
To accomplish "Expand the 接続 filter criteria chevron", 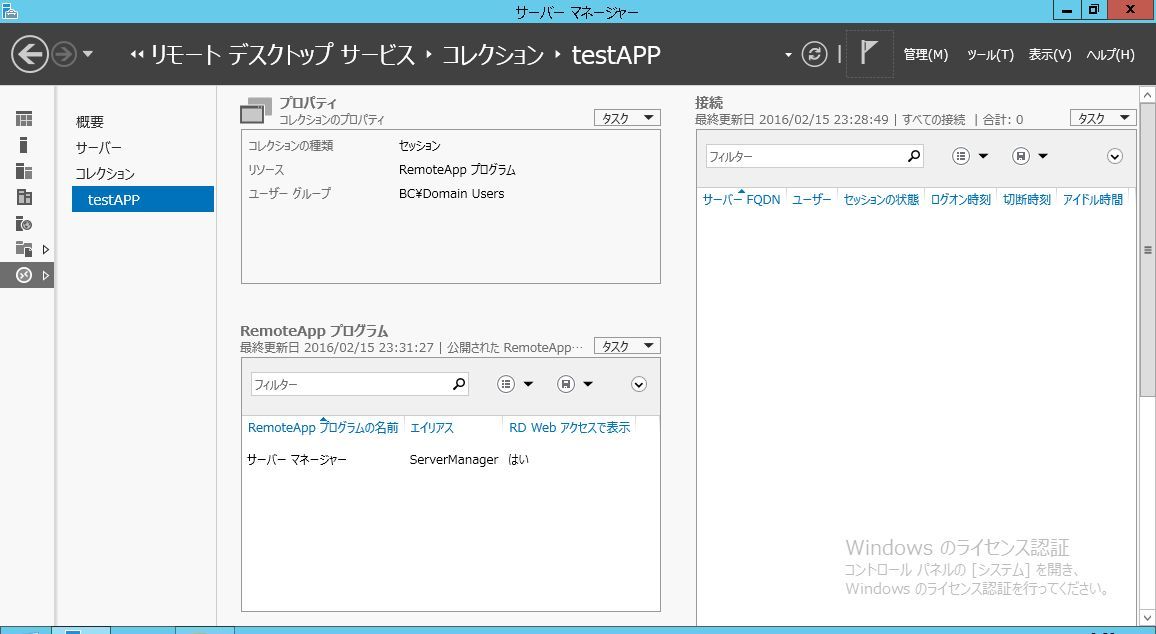I will click(x=1115, y=156).
